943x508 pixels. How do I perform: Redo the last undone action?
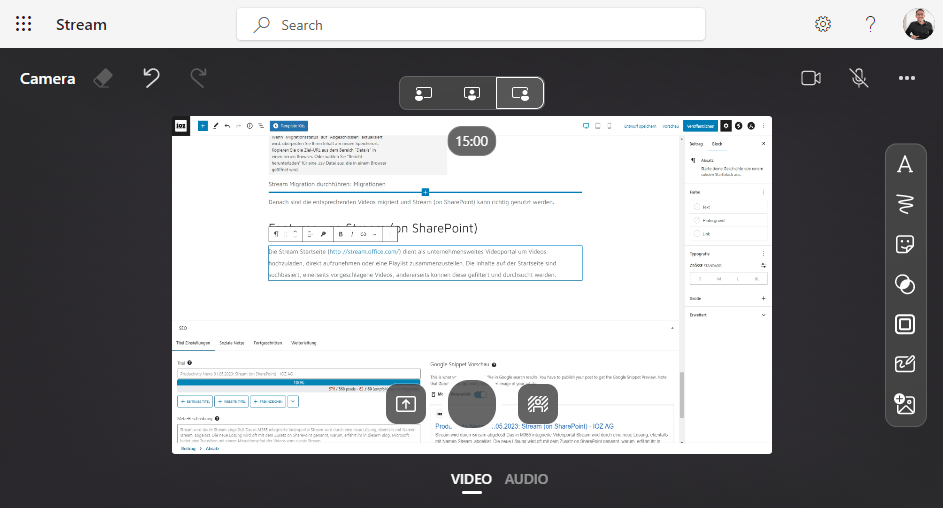(198, 78)
